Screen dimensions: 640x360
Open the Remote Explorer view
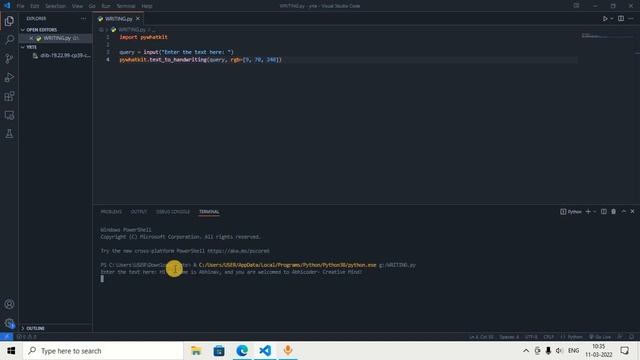pos(9,115)
